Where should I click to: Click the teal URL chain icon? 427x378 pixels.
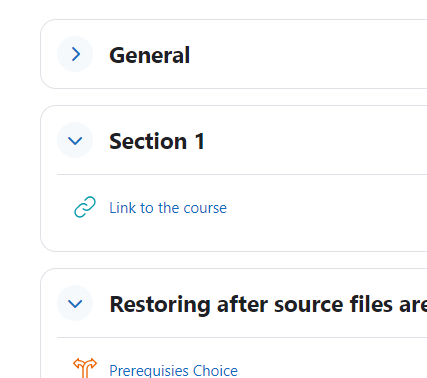coord(85,207)
